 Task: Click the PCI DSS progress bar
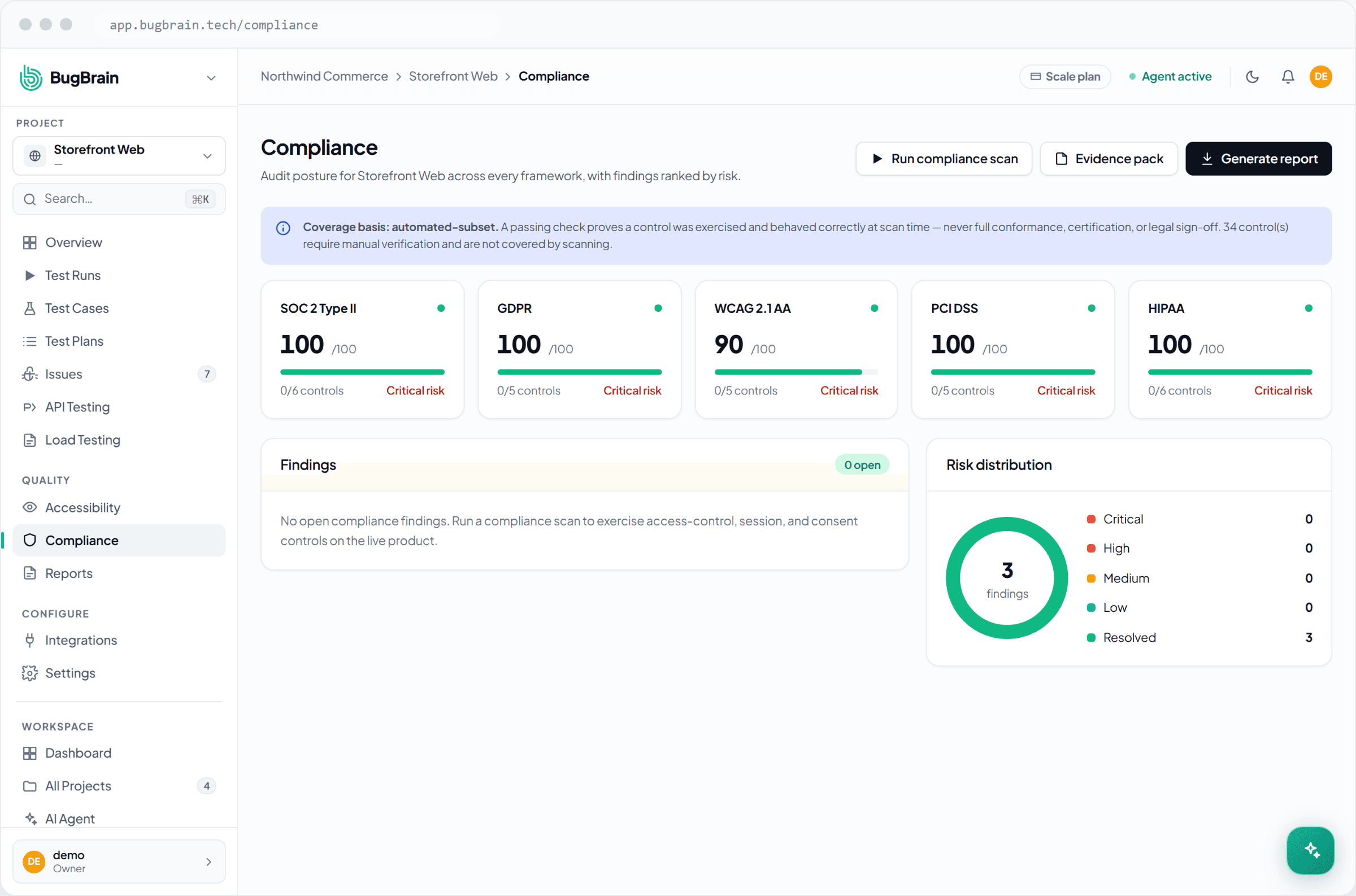pyautogui.click(x=1012, y=372)
